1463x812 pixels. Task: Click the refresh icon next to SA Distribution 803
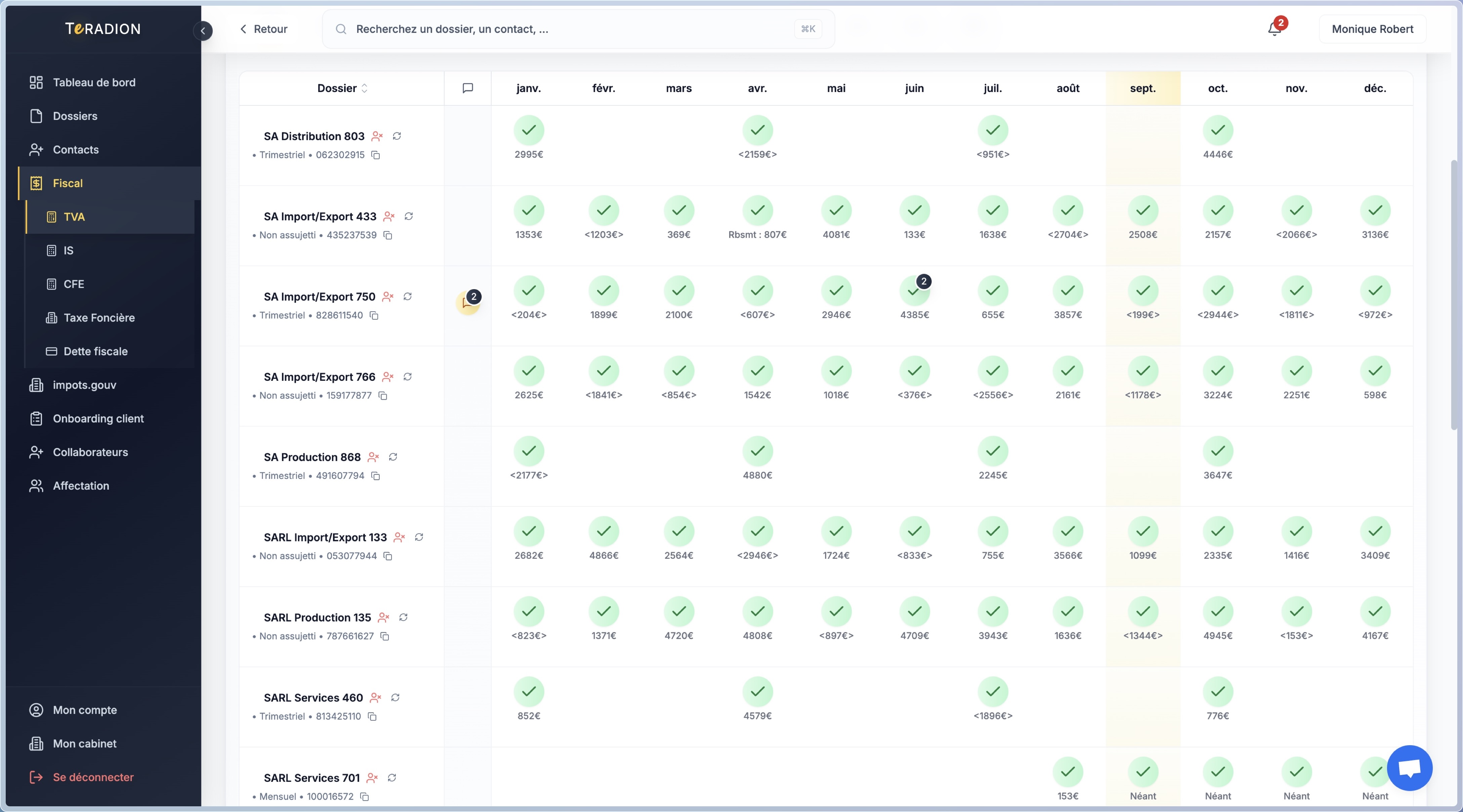pyautogui.click(x=397, y=136)
